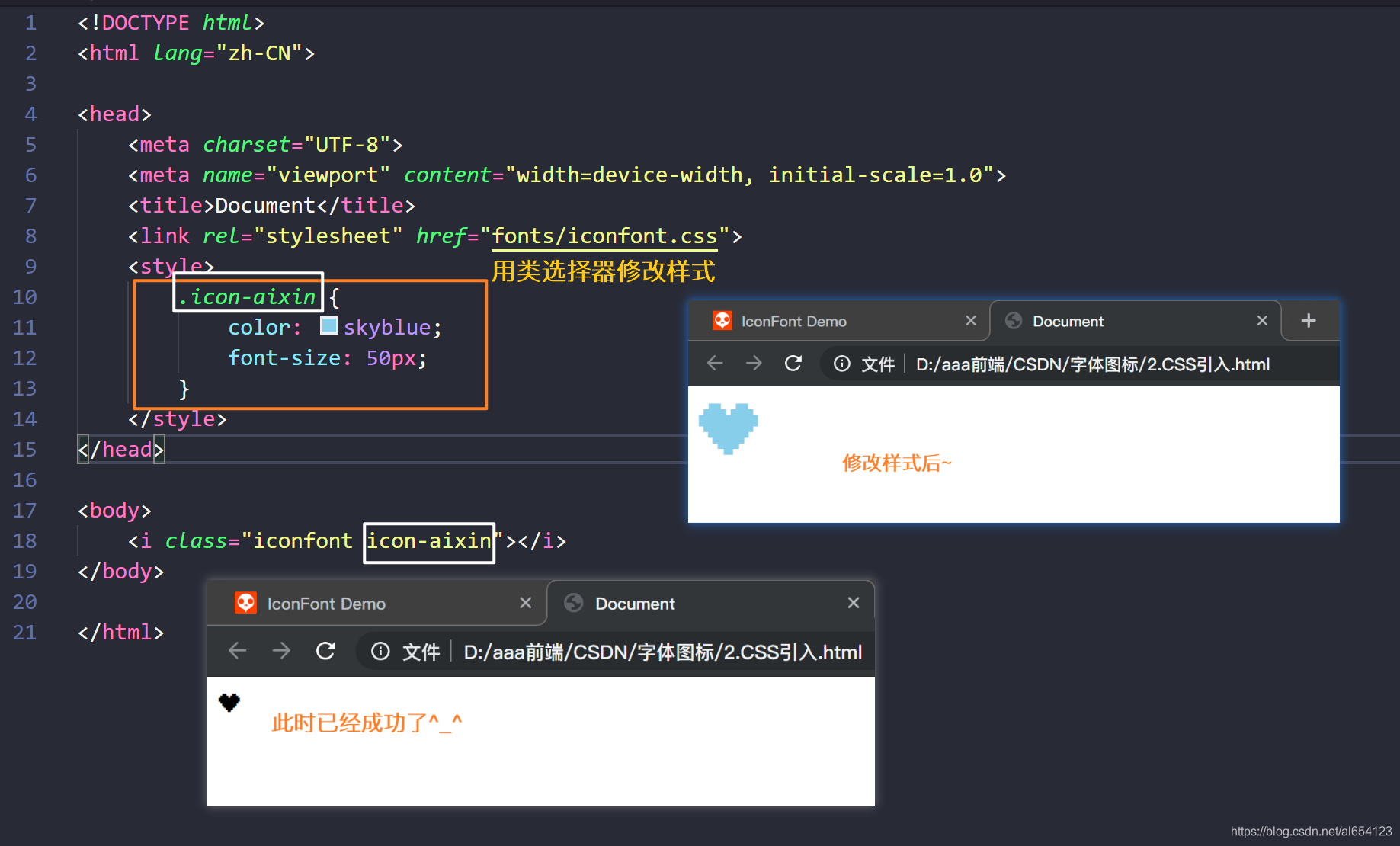
Task: View site info icon in lower browser address bar
Action: click(380, 651)
